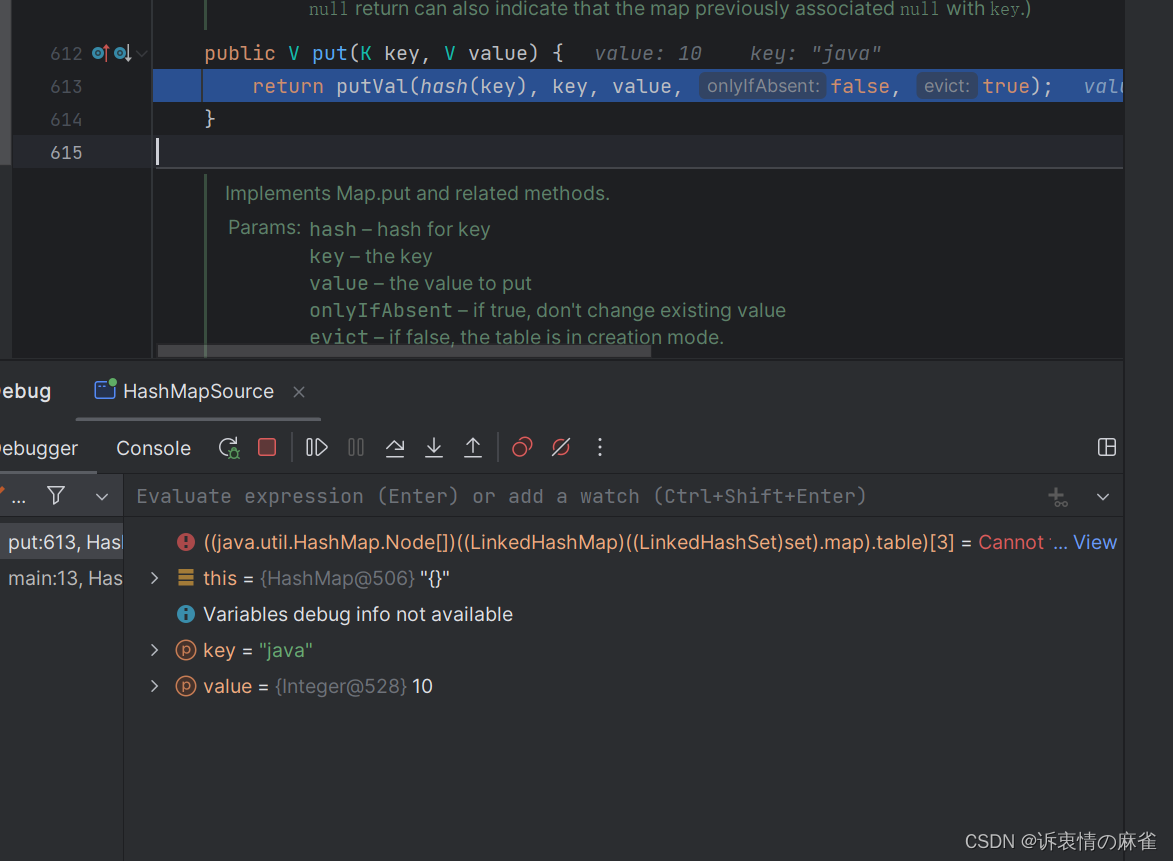Collapse the put method fold arrow
Screen dimensions: 1173x861
pyautogui.click(x=141, y=54)
